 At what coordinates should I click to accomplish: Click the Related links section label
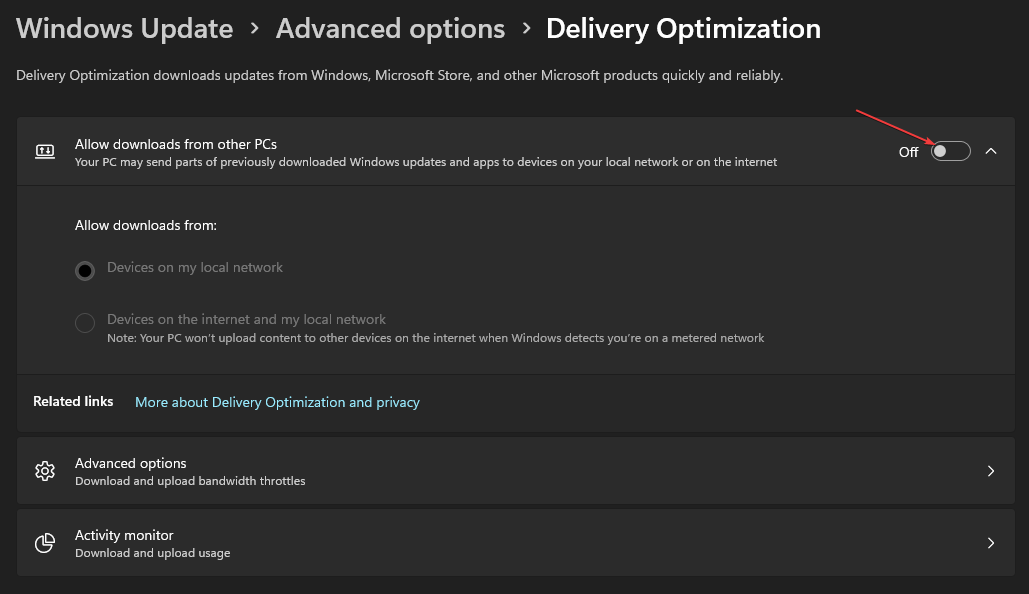point(73,401)
